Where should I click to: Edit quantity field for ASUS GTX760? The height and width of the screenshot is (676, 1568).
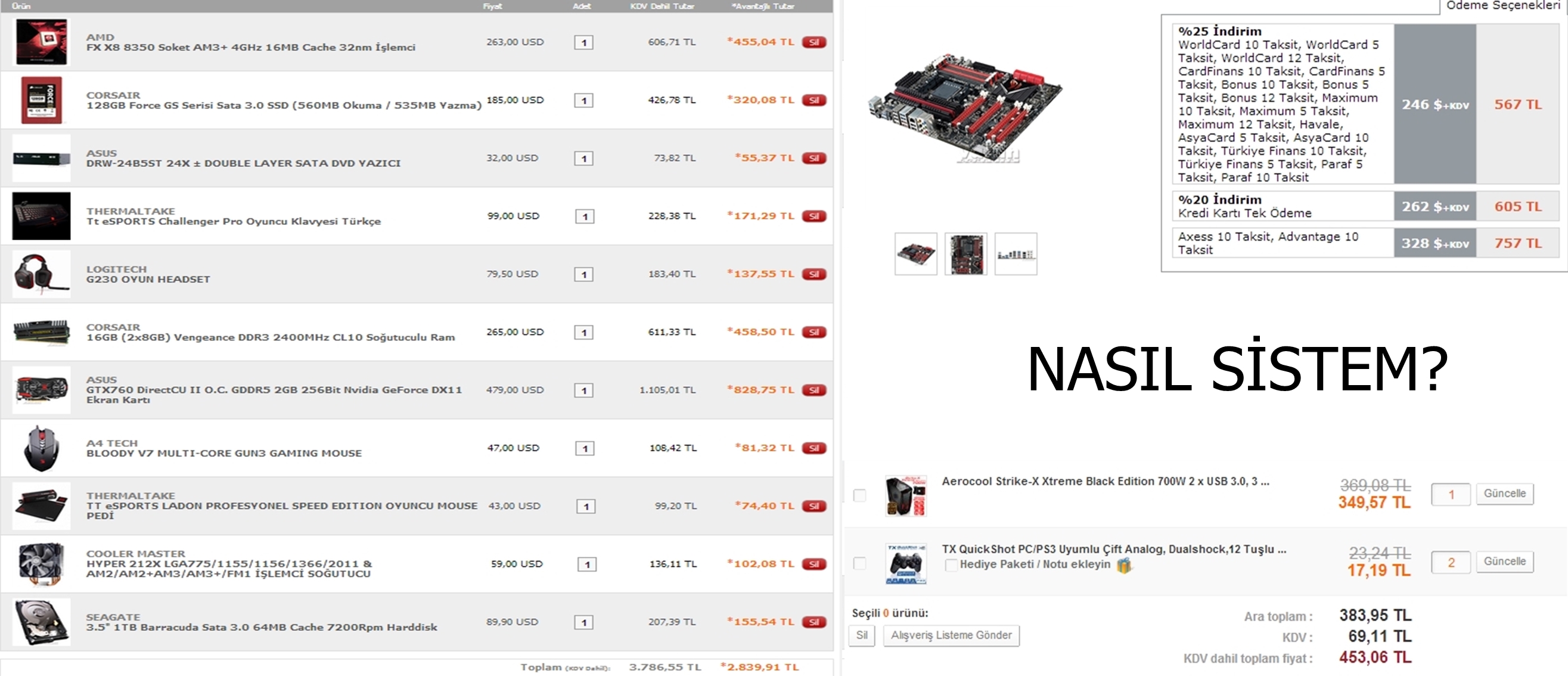coord(583,390)
